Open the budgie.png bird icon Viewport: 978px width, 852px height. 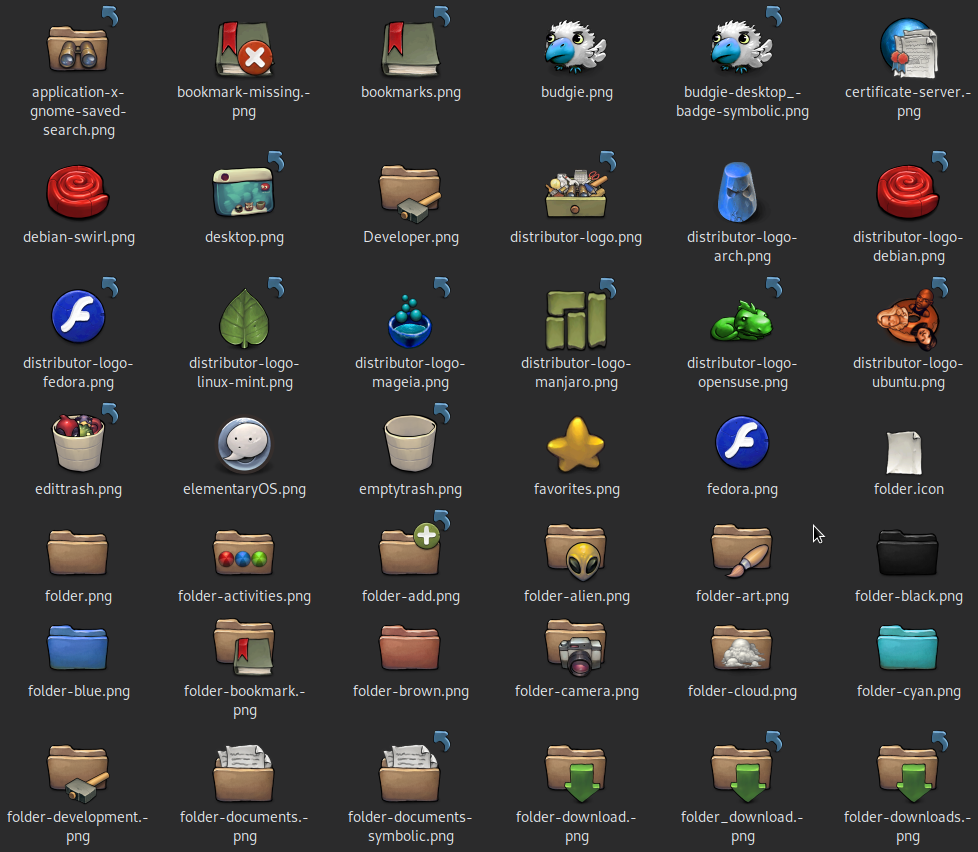coord(576,47)
